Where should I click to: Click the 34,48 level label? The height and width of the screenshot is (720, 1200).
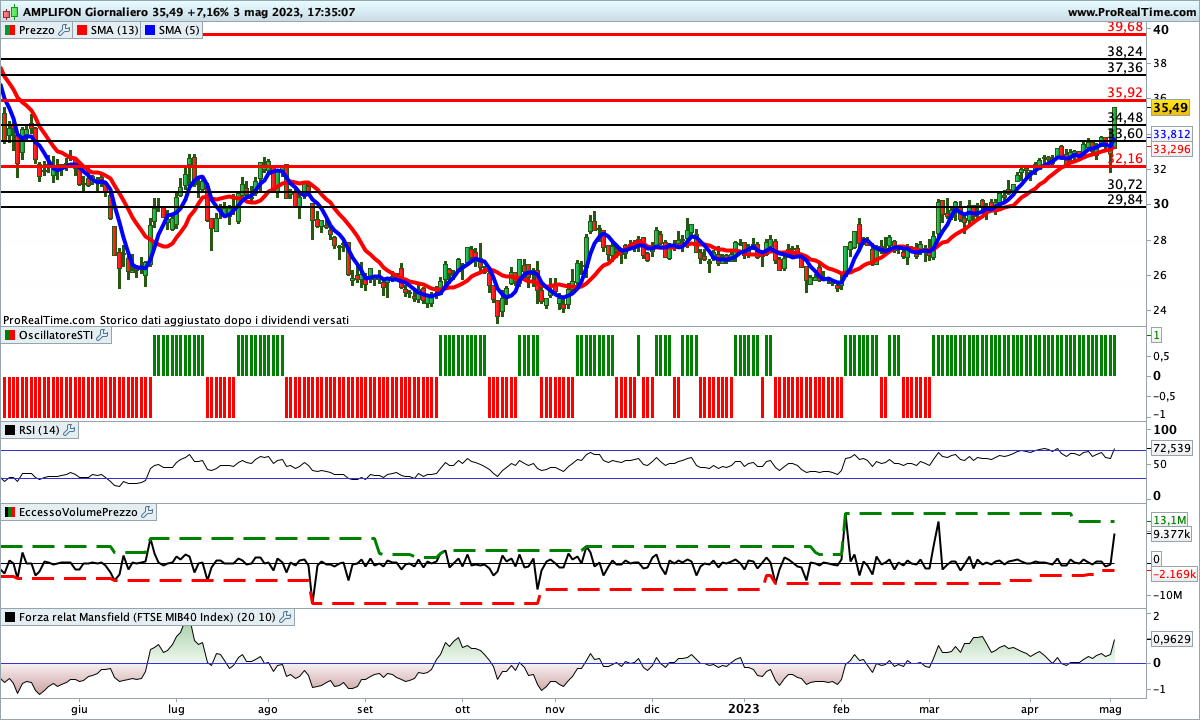click(x=1126, y=117)
